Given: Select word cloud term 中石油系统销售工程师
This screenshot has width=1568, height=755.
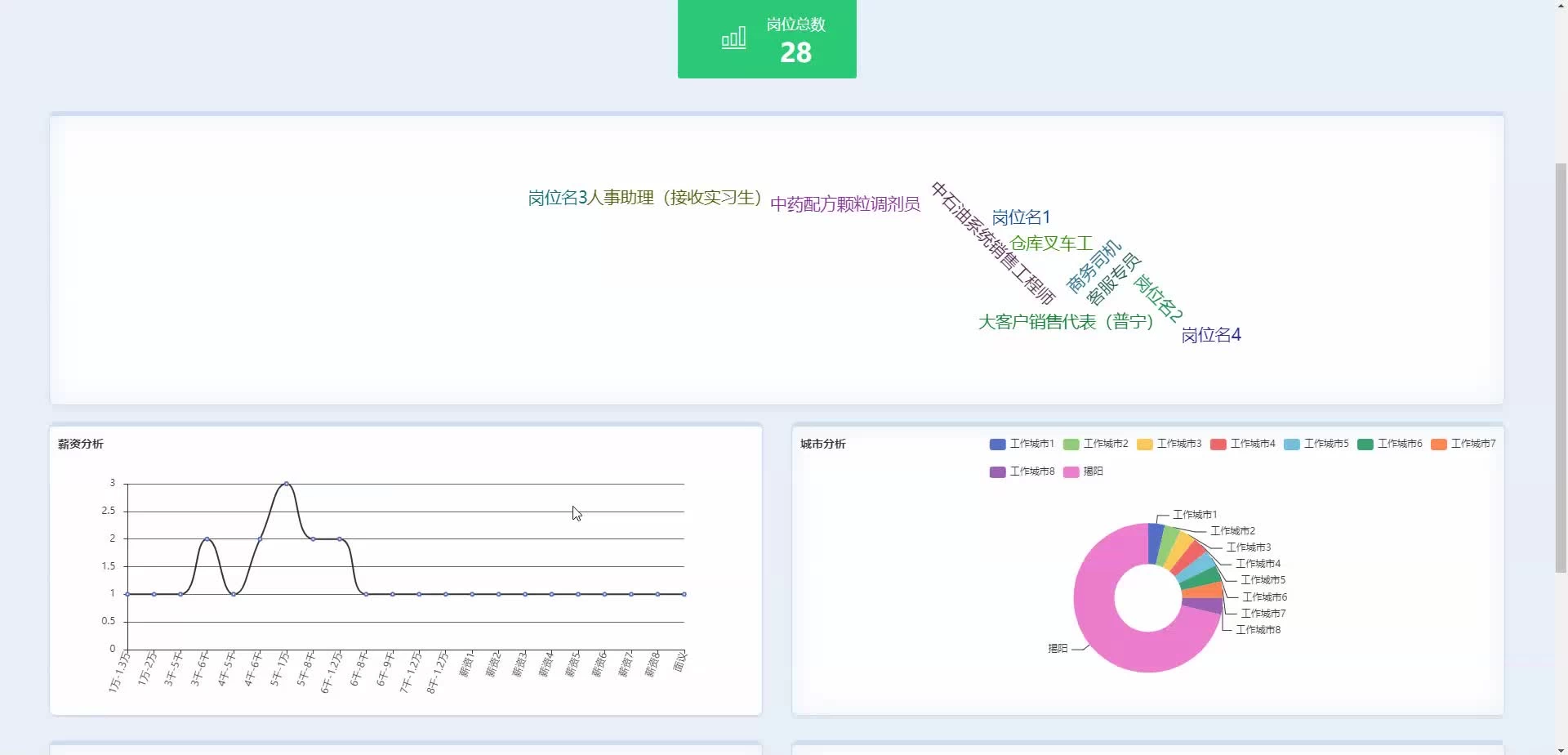Looking at the screenshot, I should click(992, 243).
